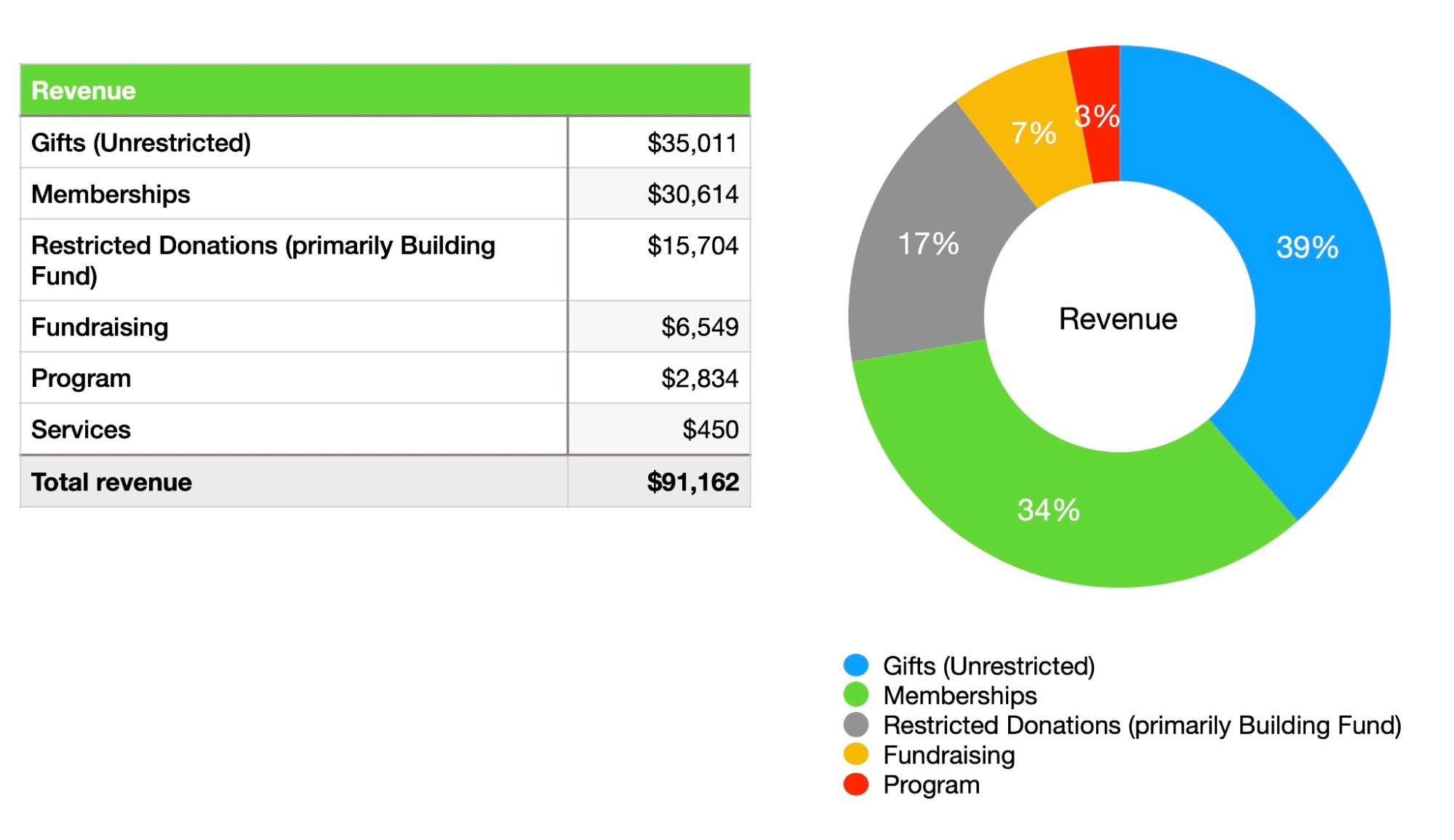Select the Gifts (Unrestricted) table row

click(x=140, y=143)
